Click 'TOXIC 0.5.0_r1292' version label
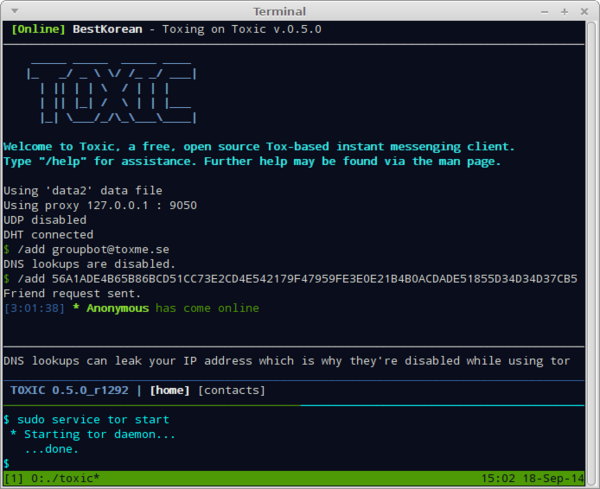 (69, 390)
